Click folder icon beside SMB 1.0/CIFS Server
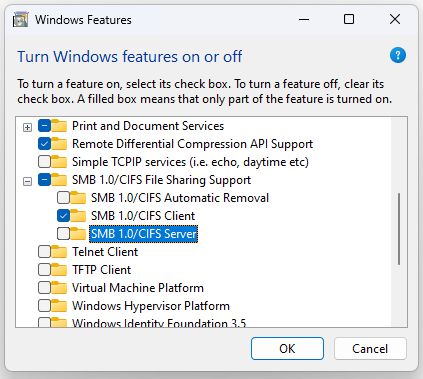Screen dimensions: 423x379 pyautogui.click(x=78, y=234)
